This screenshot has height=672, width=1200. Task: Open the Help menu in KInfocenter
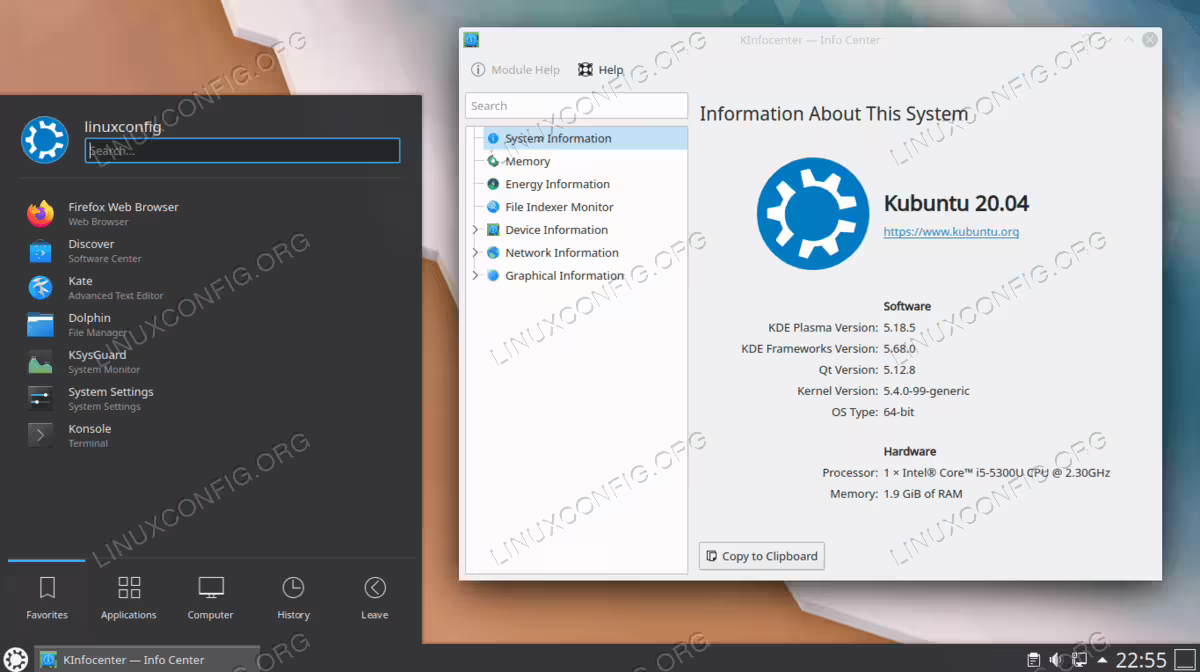(601, 70)
